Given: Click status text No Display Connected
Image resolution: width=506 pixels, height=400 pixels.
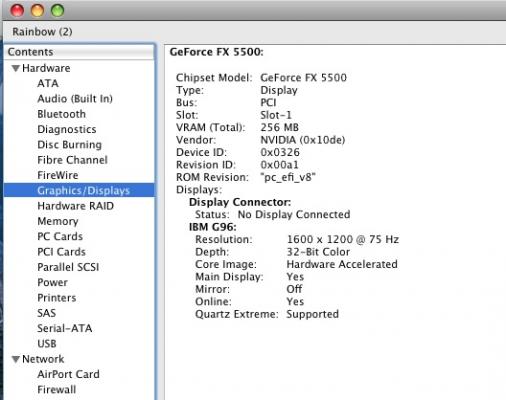Looking at the screenshot, I should 294,215.
